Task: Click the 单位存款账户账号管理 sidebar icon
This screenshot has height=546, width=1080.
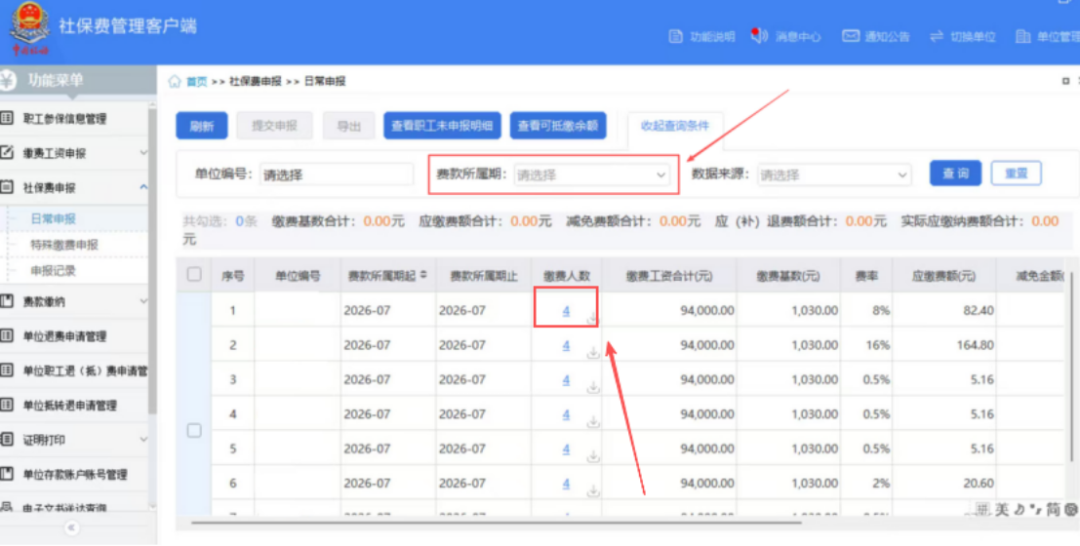Action: (x=7, y=474)
